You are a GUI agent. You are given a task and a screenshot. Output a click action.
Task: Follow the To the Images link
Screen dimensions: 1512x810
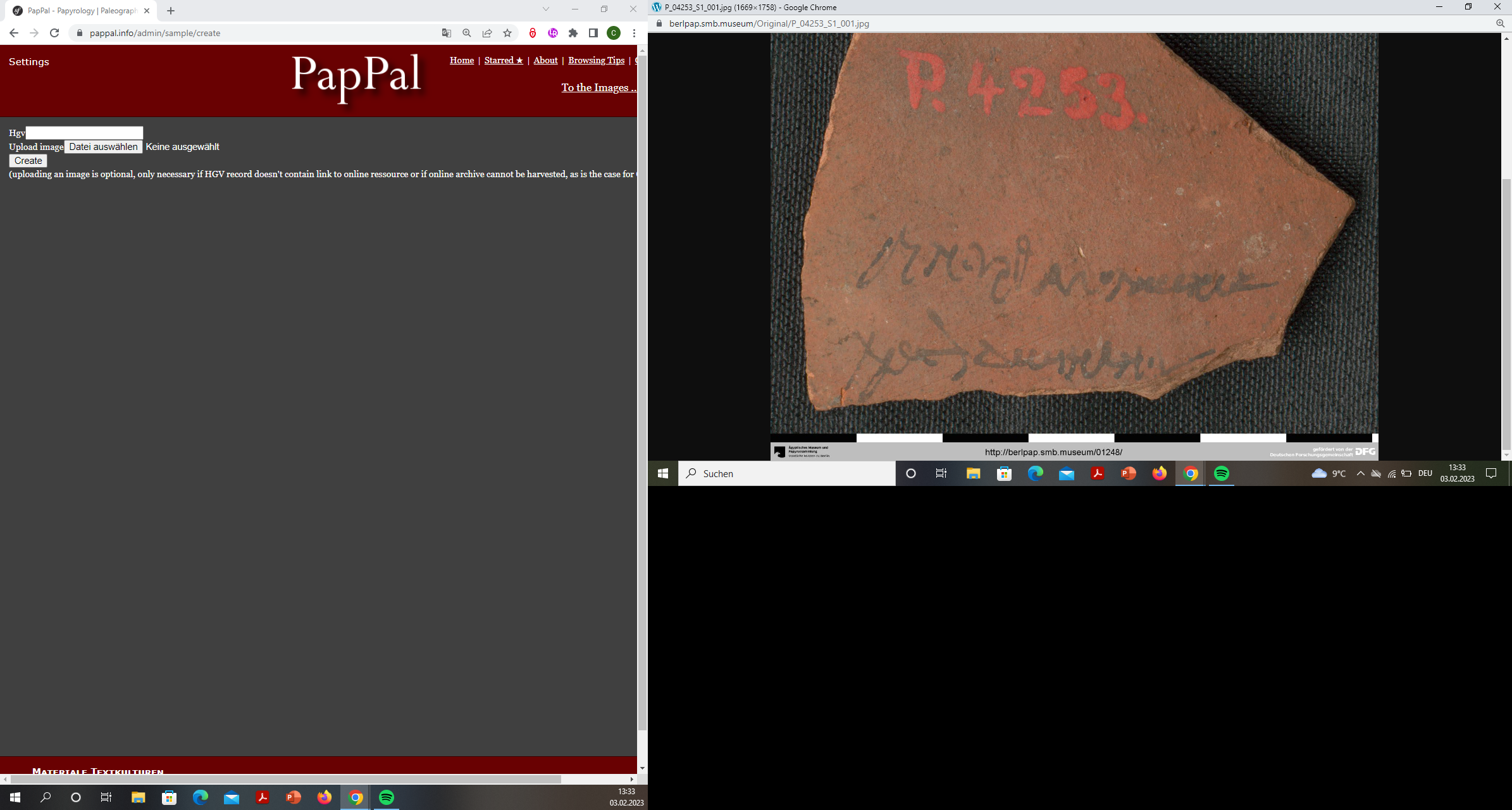point(598,87)
